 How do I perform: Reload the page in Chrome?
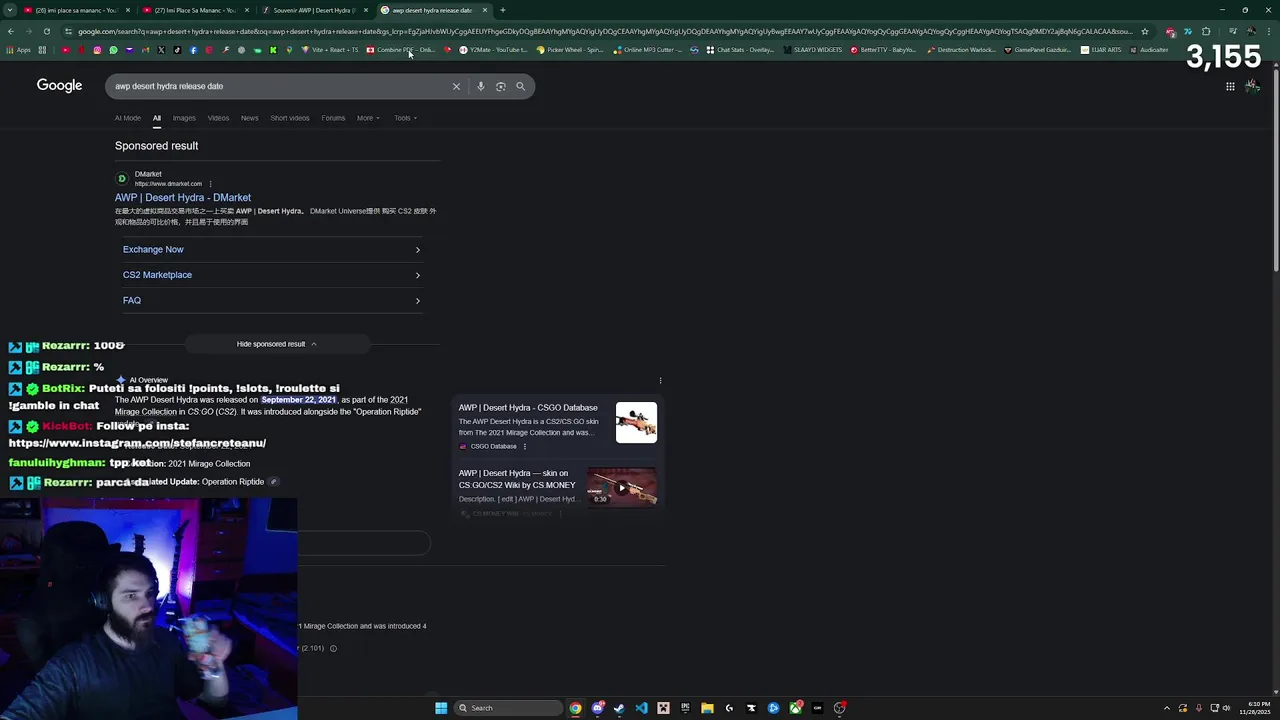point(46,31)
